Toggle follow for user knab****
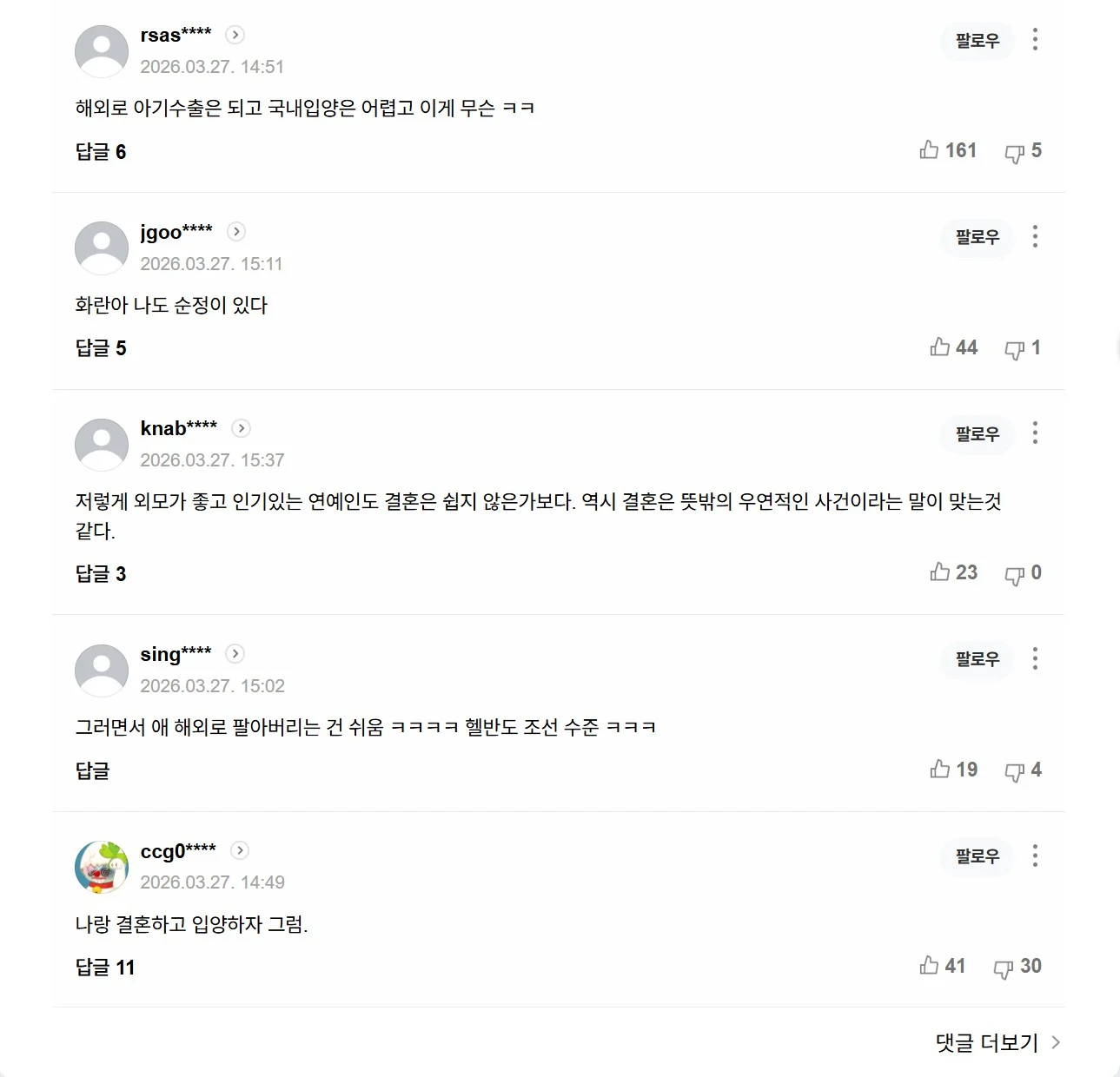1120x1077 pixels. coord(978,433)
